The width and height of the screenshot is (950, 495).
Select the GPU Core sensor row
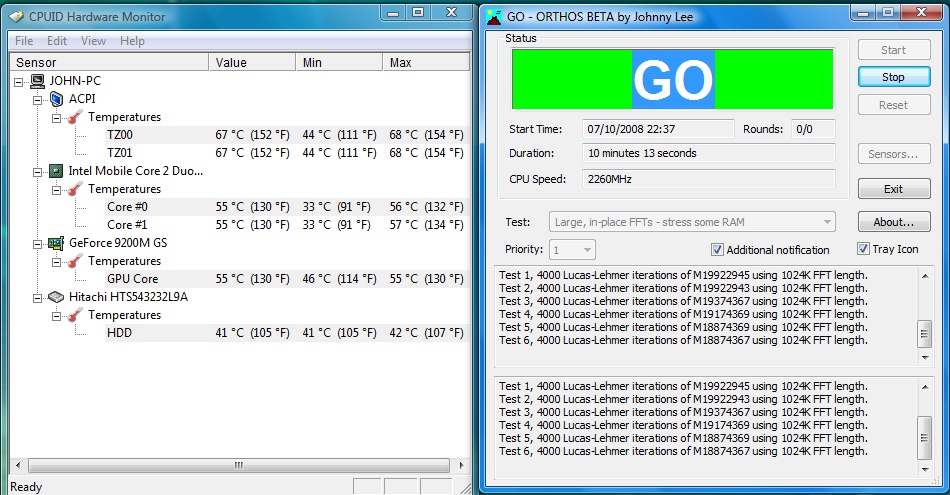coord(286,279)
